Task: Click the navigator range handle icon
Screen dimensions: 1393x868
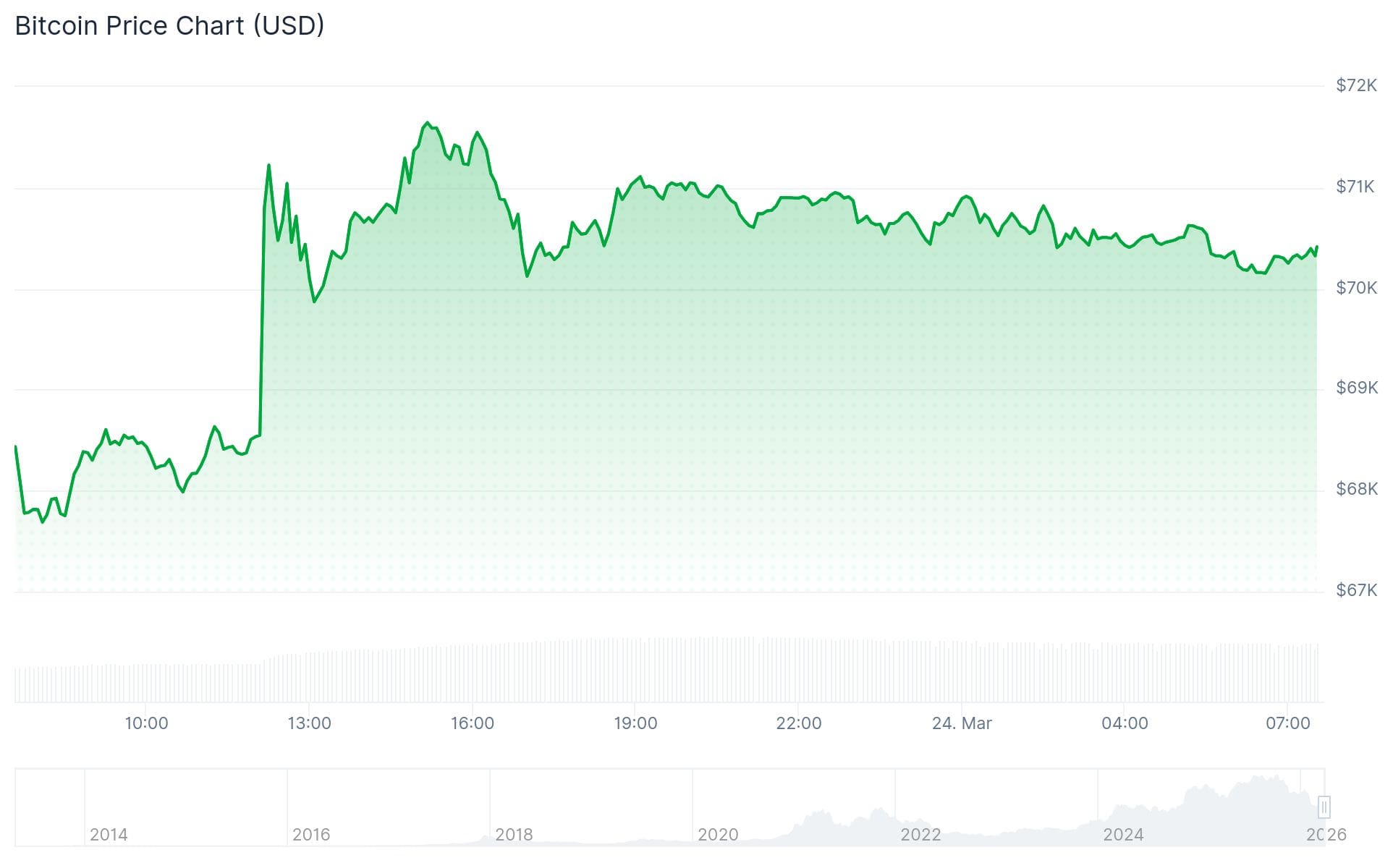Action: point(1324,807)
